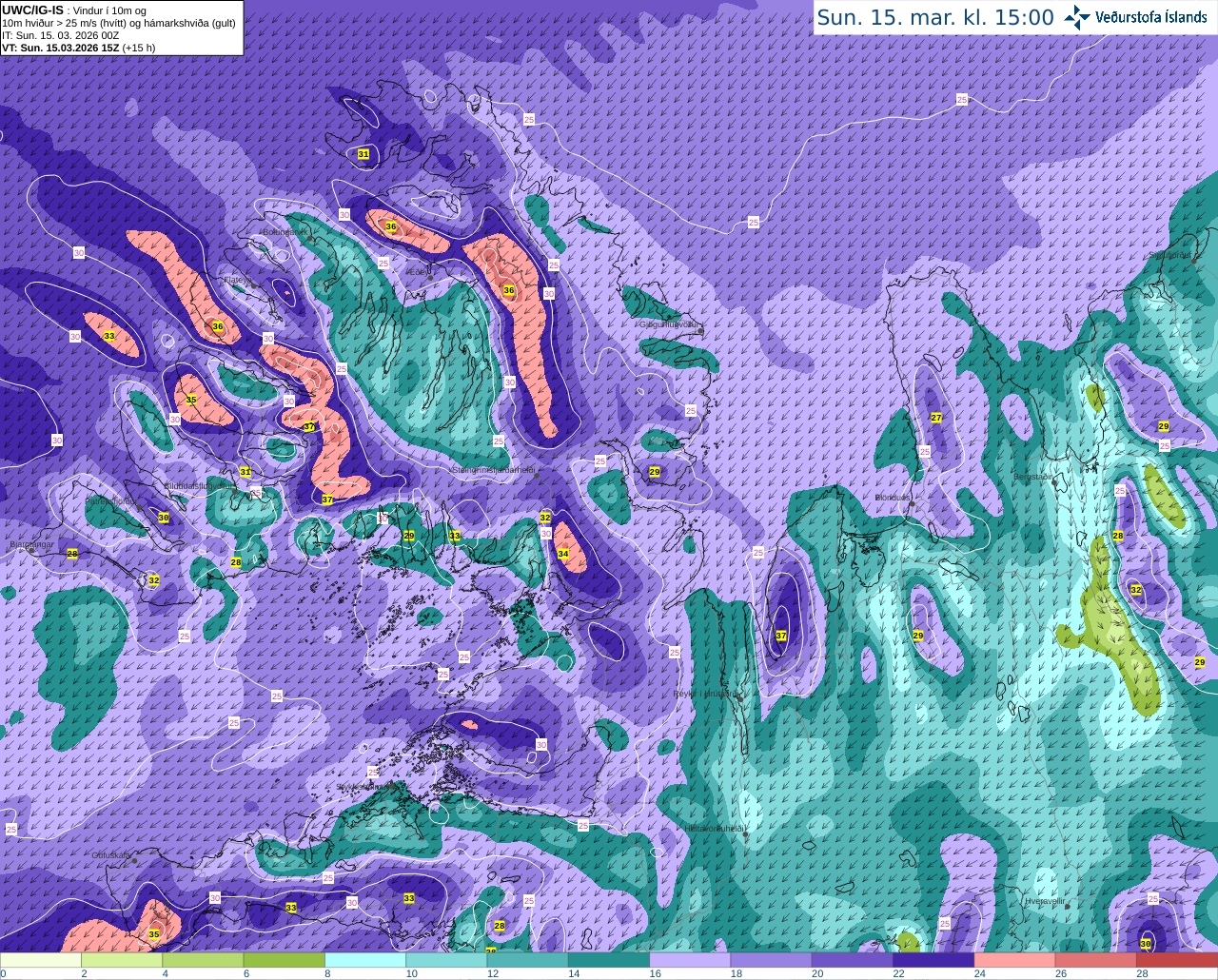Click the 10m hviður > 25 m/s legend description
The height and width of the screenshot is (980, 1218).
click(x=119, y=23)
